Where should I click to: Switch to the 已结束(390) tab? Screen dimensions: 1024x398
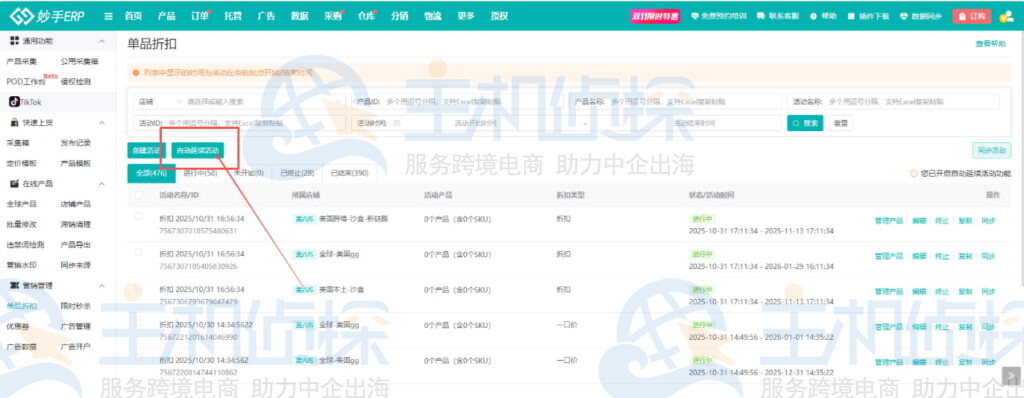coord(349,173)
